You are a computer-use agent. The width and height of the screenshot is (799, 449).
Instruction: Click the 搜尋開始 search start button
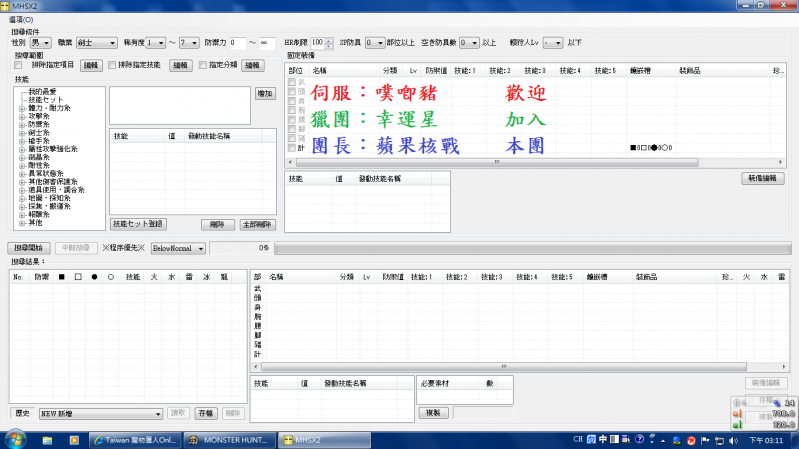point(29,248)
